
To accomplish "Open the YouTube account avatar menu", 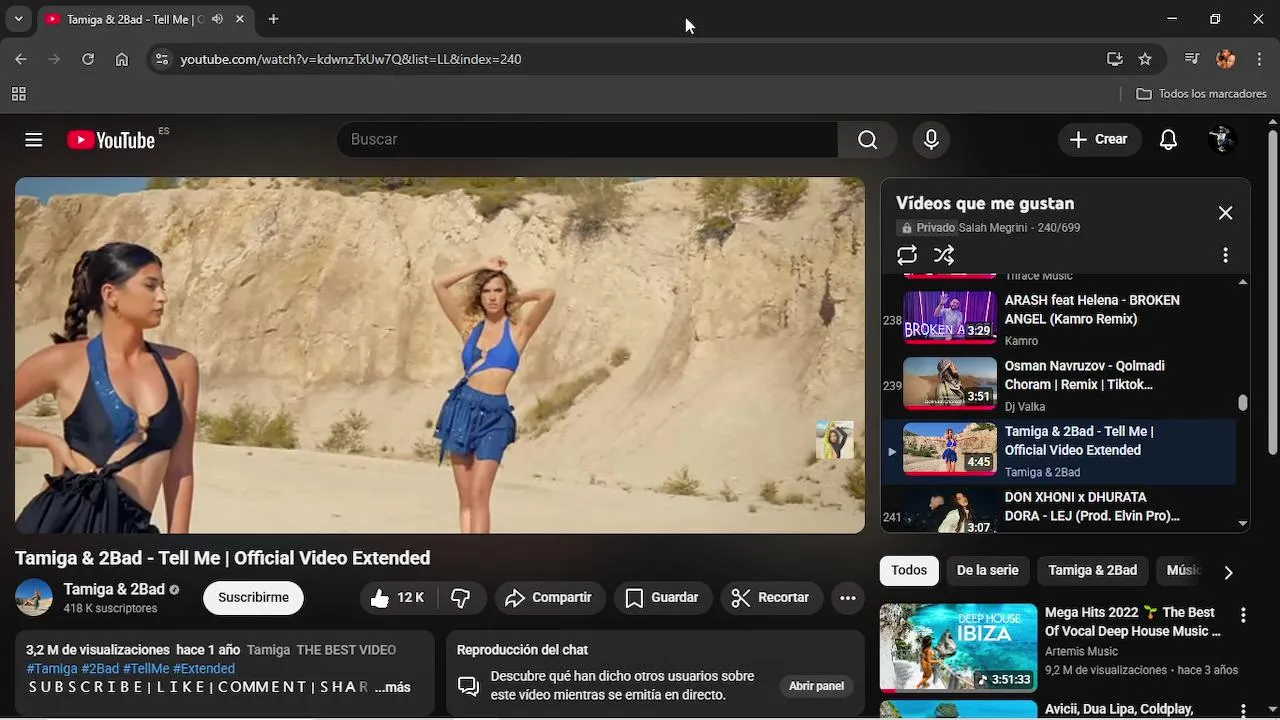I will (x=1222, y=140).
